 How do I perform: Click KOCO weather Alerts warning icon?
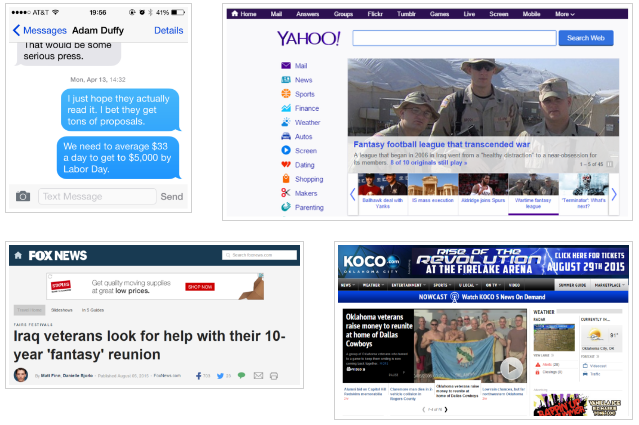click(538, 365)
